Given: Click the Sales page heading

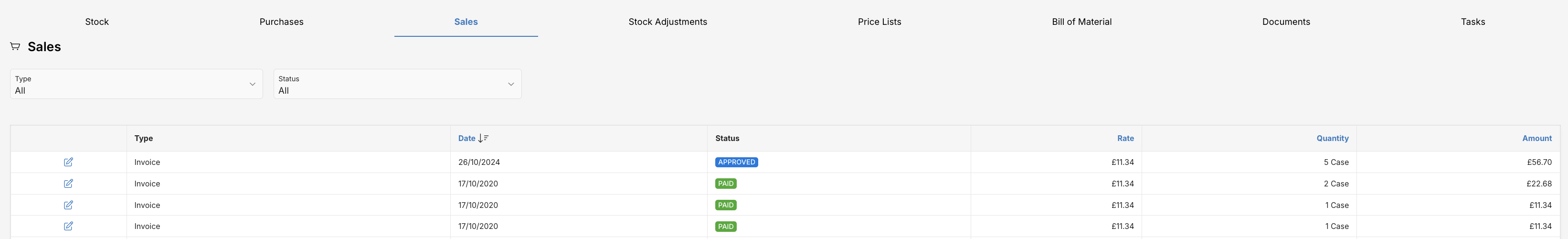Looking at the screenshot, I should coord(44,47).
